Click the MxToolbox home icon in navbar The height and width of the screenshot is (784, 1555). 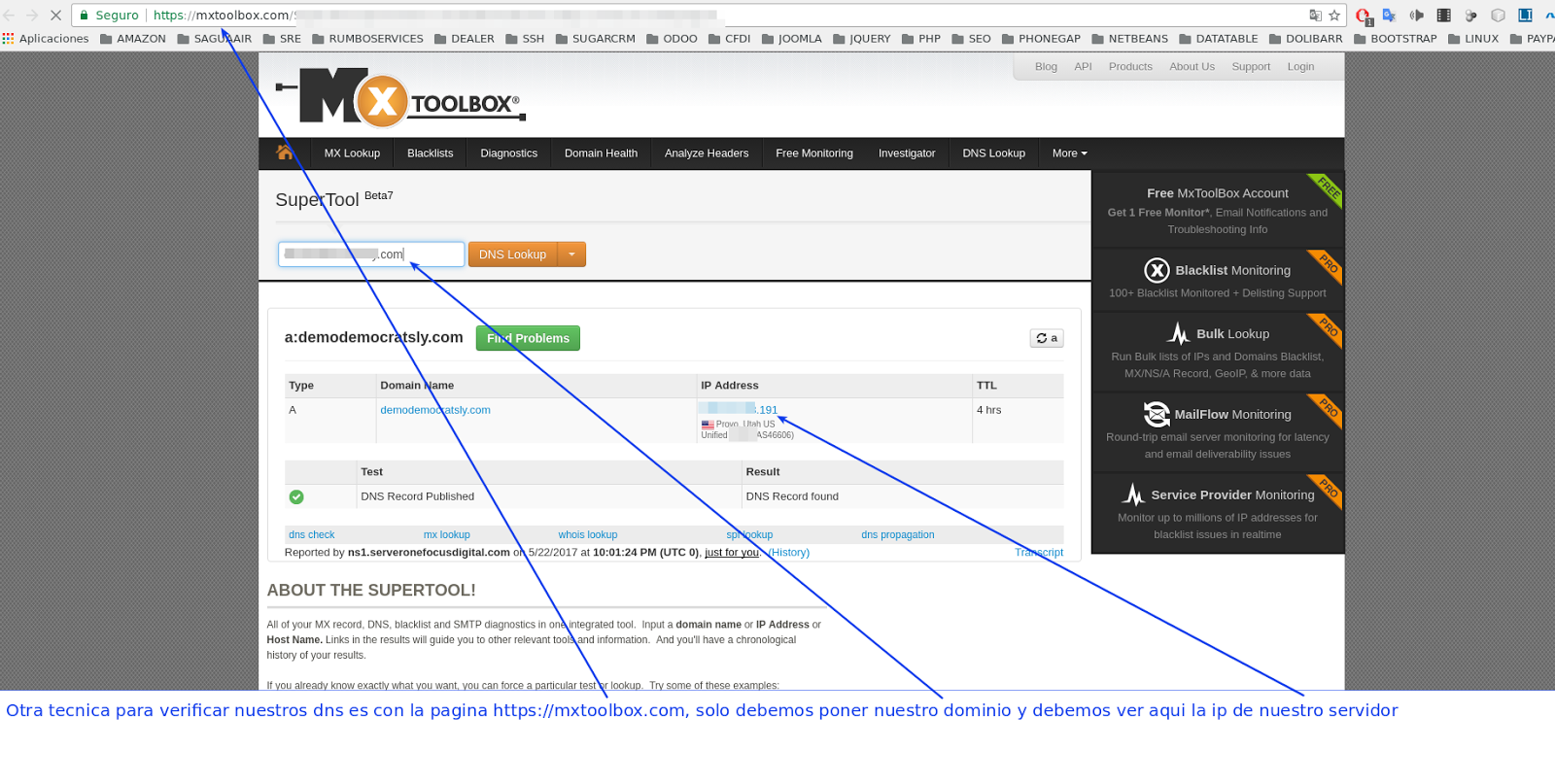click(x=285, y=153)
